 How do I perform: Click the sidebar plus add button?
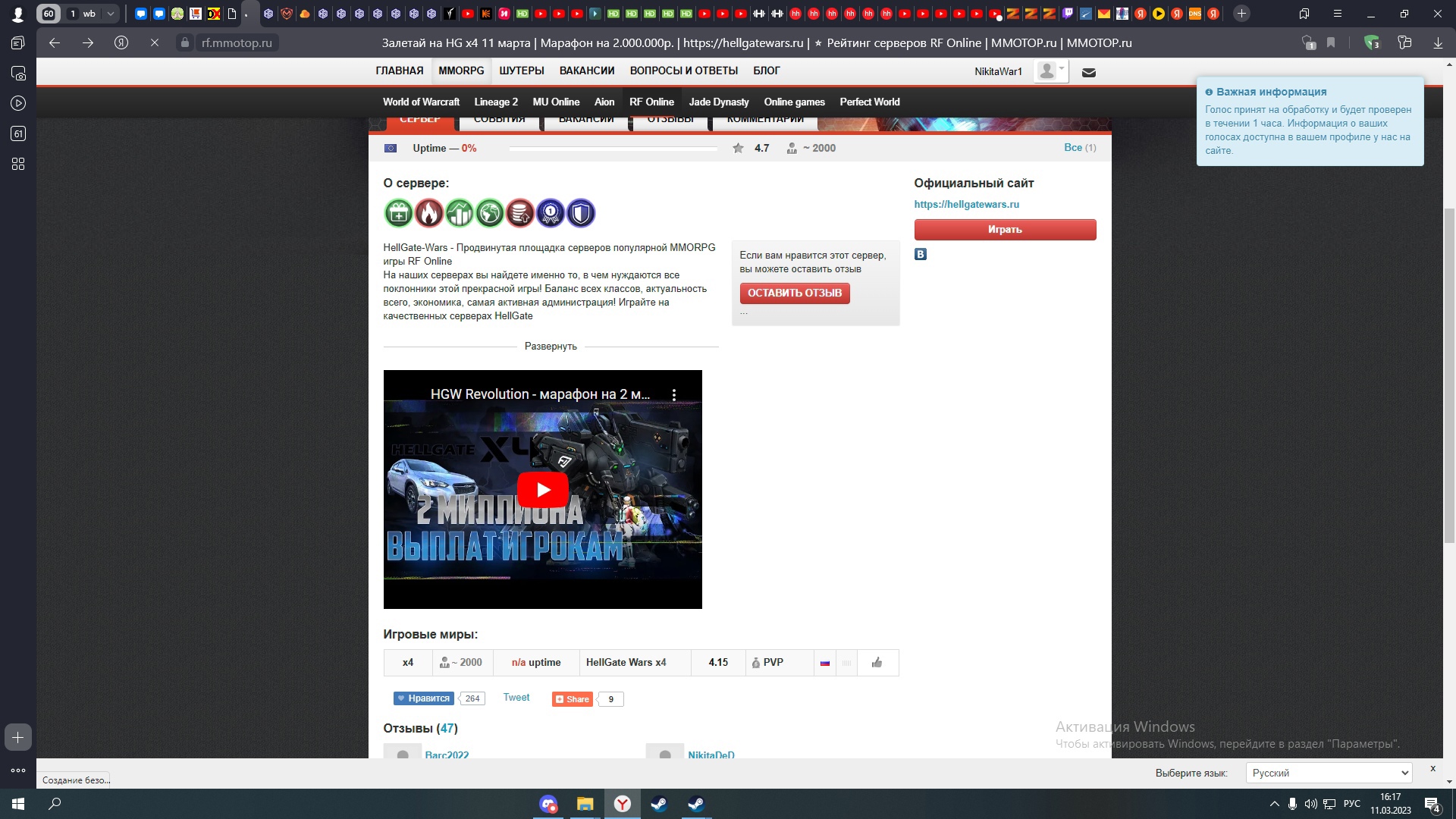(x=18, y=738)
